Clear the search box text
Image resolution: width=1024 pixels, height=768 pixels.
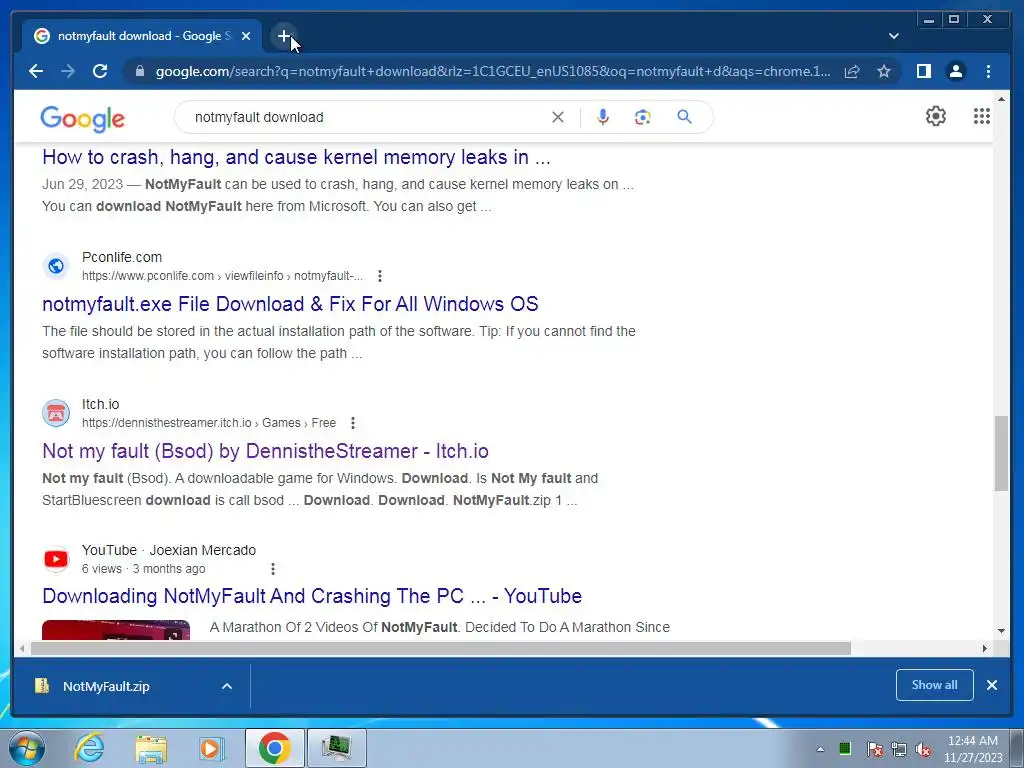558,117
